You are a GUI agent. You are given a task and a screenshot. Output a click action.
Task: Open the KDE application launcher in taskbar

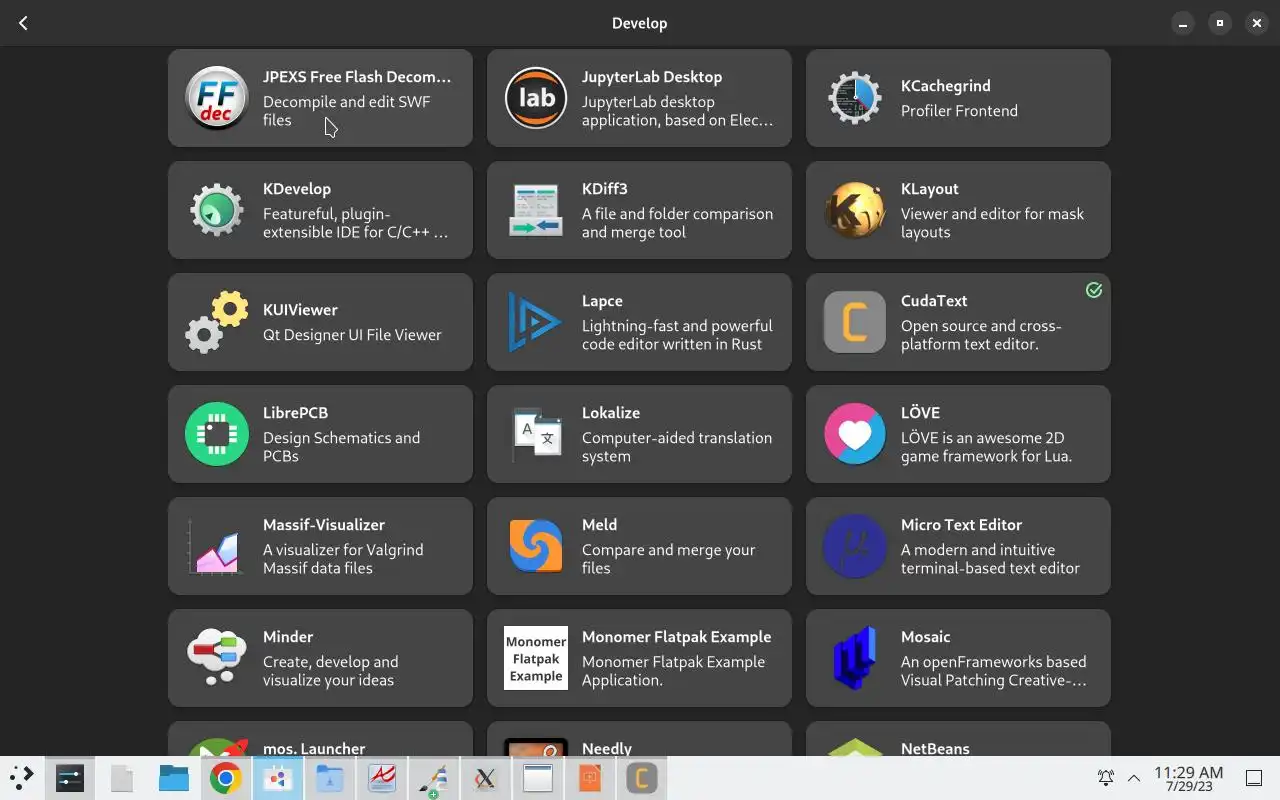pos(21,778)
